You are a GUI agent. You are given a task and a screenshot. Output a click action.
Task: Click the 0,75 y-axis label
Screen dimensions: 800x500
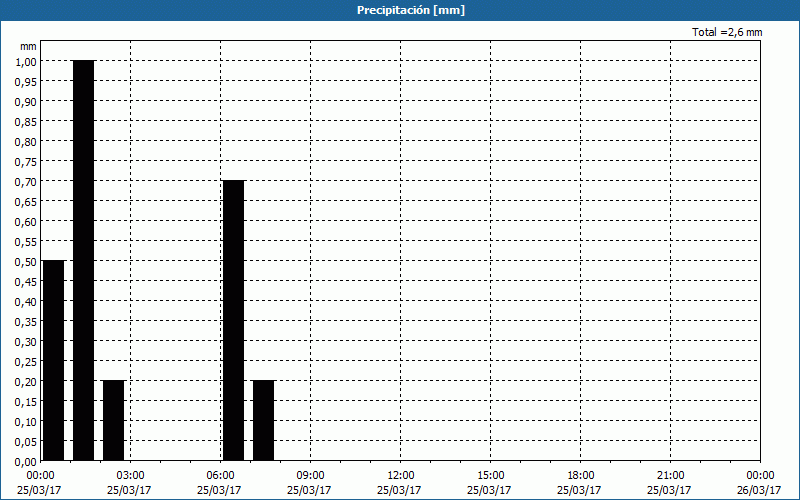pos(26,161)
